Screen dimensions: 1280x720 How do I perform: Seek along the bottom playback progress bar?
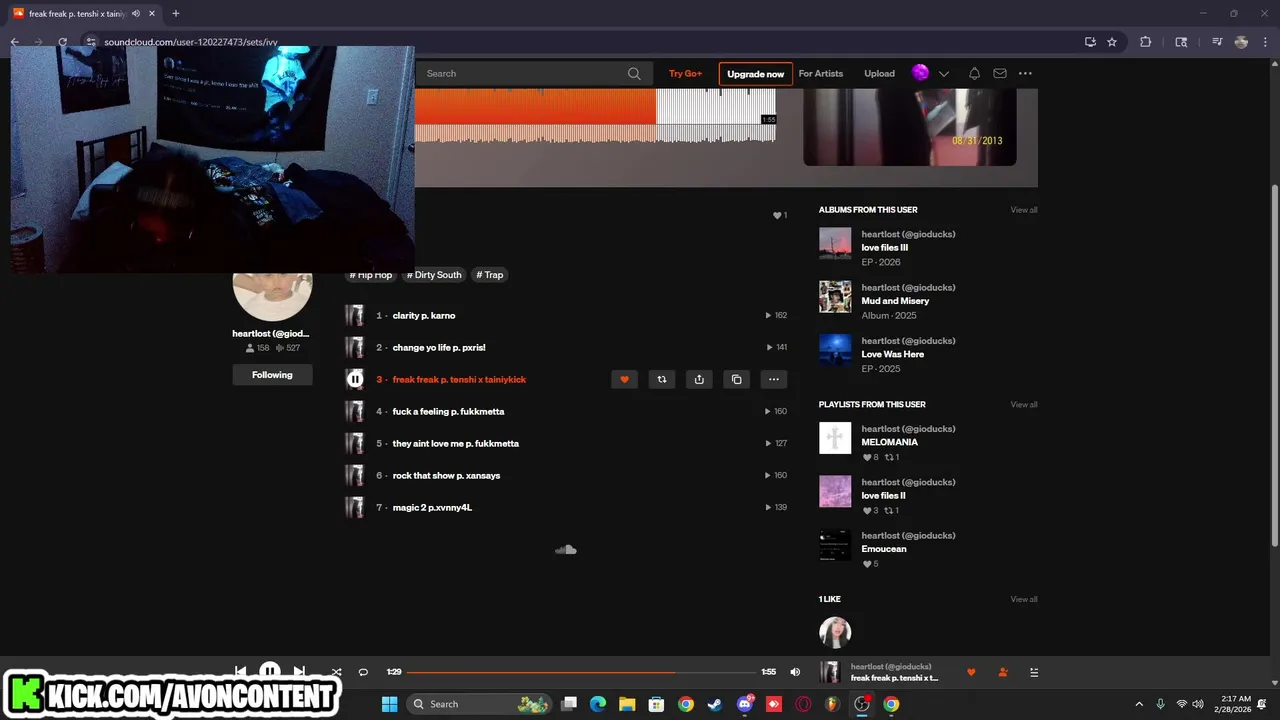pos(581,672)
